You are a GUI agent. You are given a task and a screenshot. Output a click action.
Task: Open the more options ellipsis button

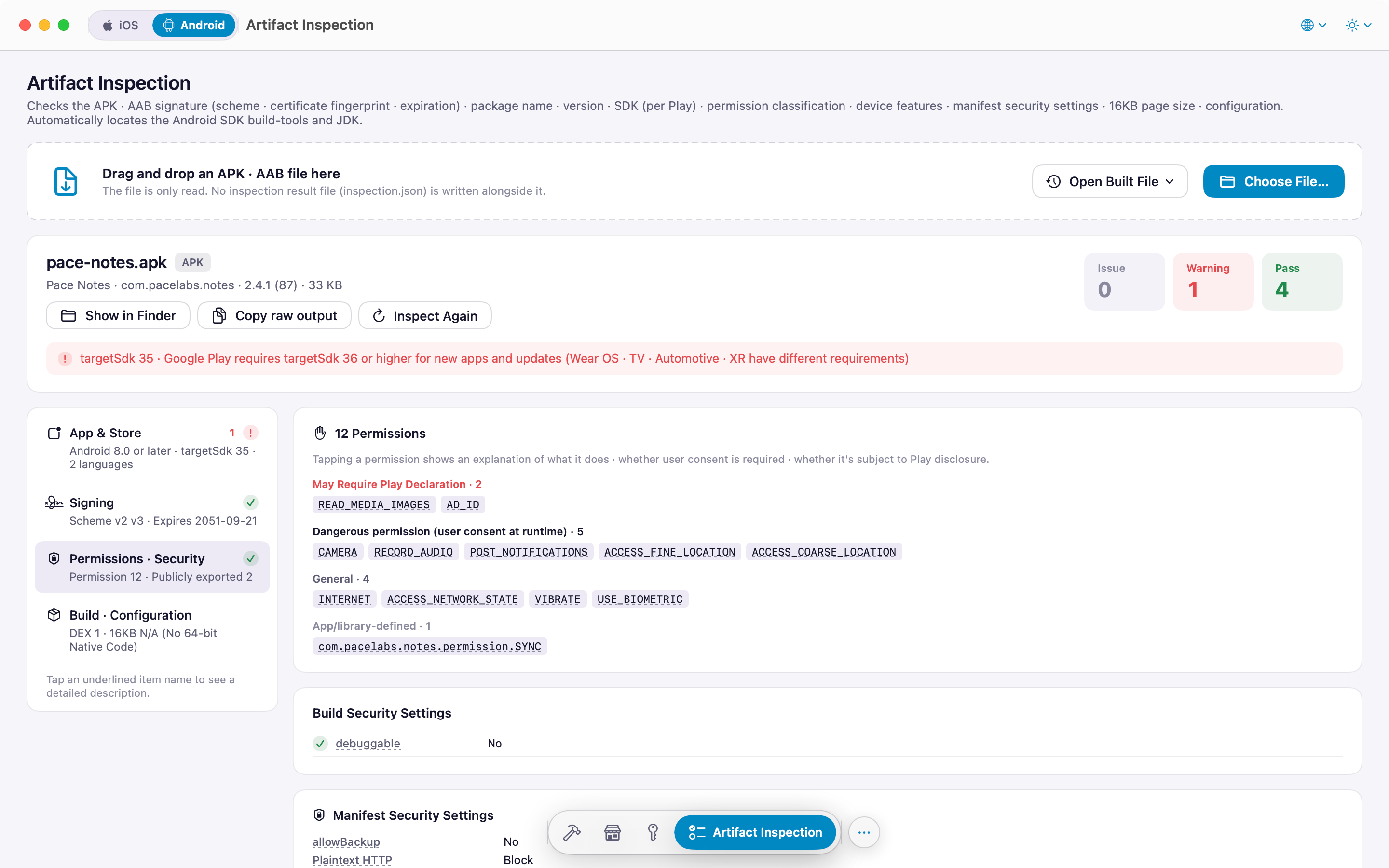[864, 832]
